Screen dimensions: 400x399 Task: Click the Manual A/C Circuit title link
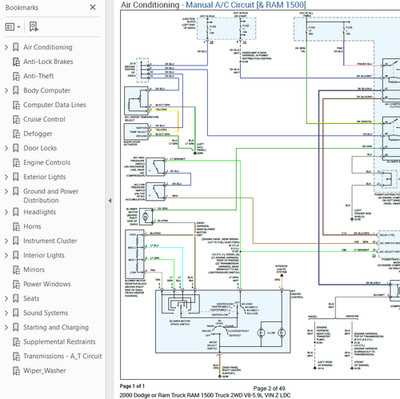pyautogui.click(x=246, y=5)
